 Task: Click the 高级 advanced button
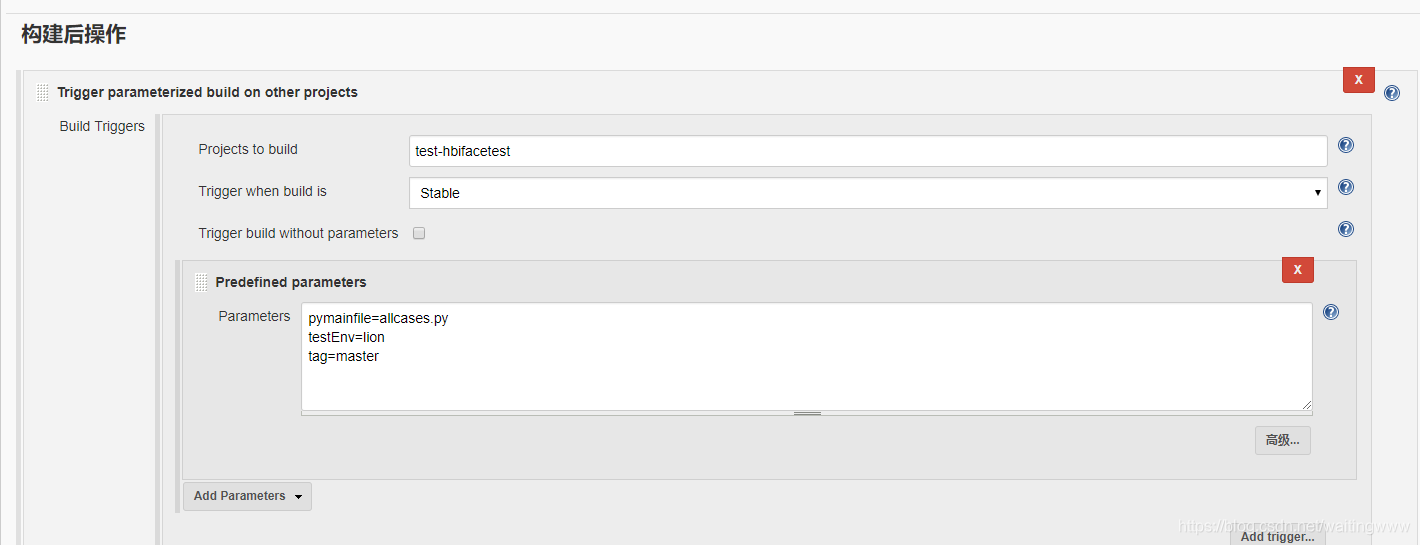pos(1282,440)
